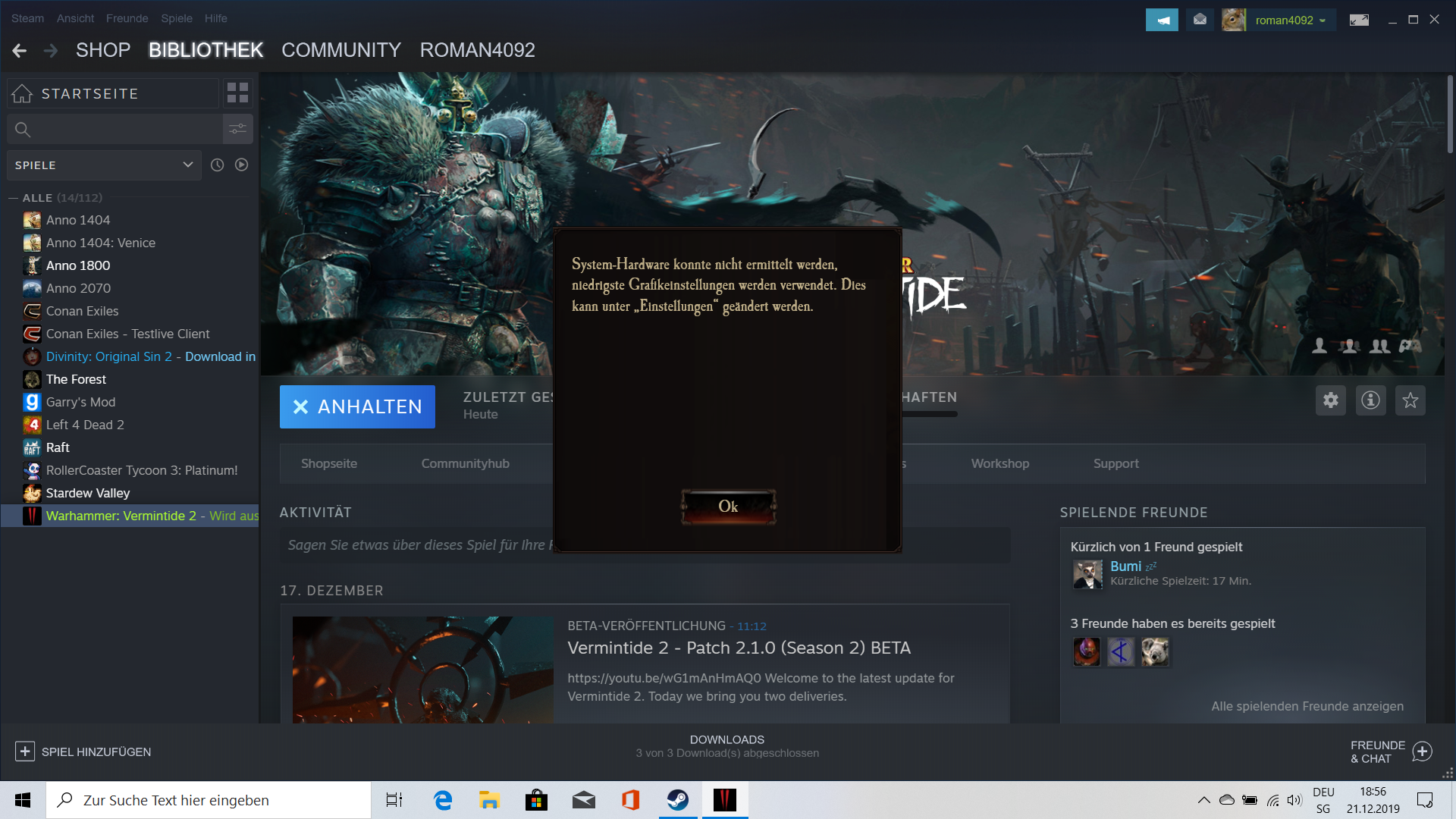This screenshot has width=1456, height=819.
Task: Add game to favorites star
Action: pyautogui.click(x=1410, y=400)
